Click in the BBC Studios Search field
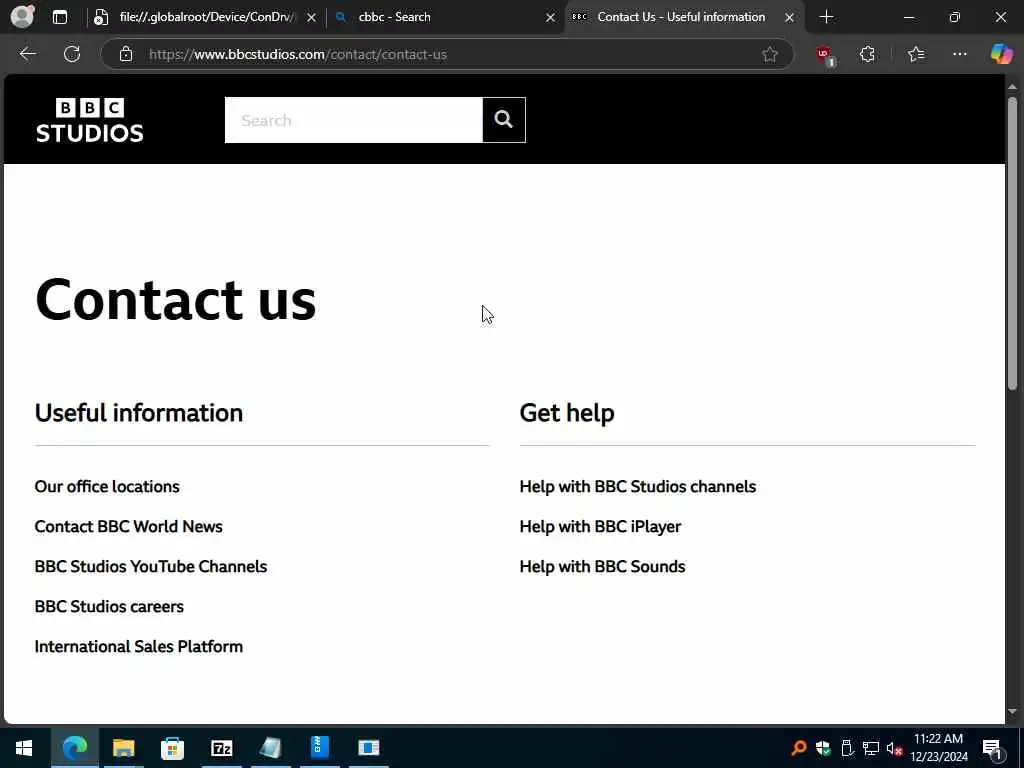 [x=353, y=120]
